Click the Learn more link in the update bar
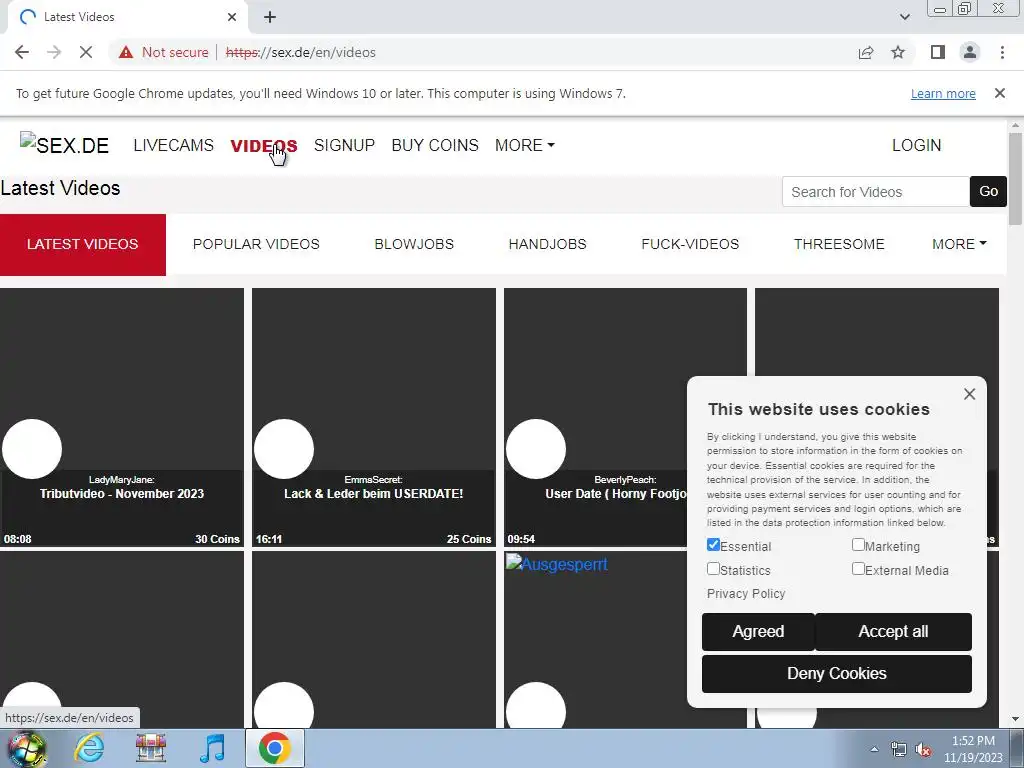1024x768 pixels. [x=943, y=93]
